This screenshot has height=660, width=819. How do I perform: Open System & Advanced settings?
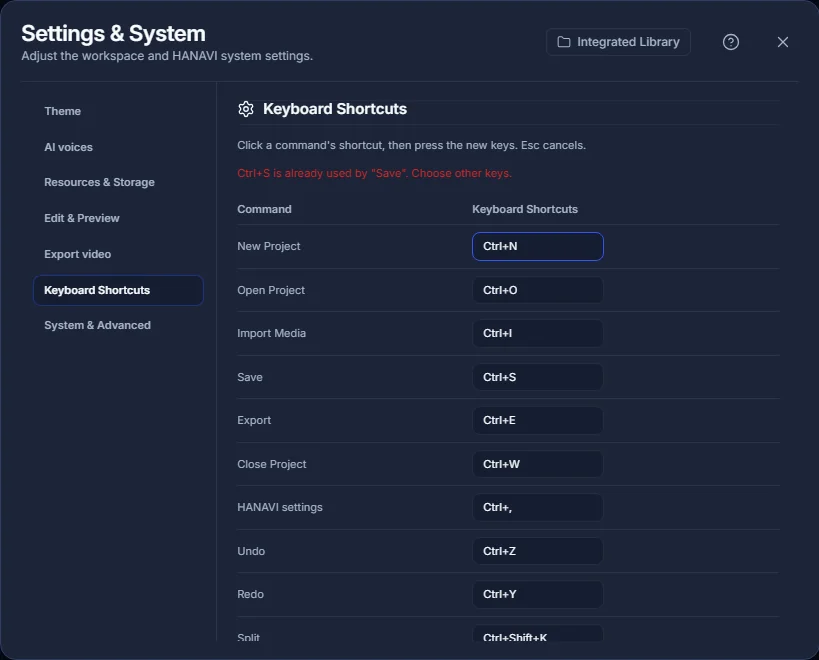[98, 325]
